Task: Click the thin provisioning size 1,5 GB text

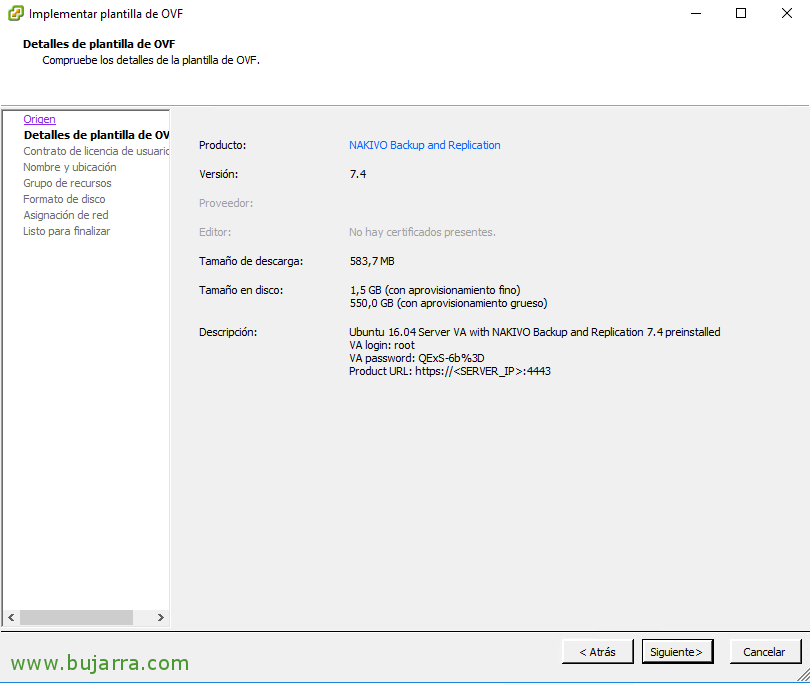Action: [x=435, y=290]
